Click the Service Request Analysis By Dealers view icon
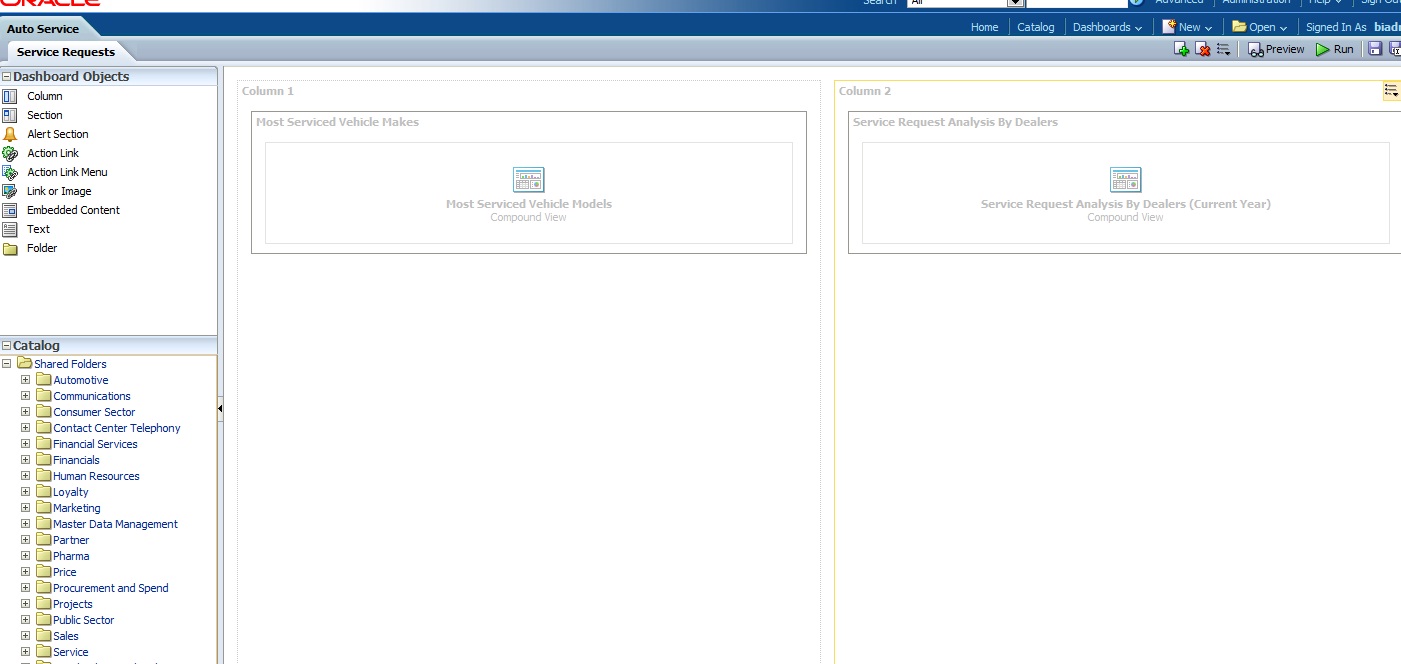The height and width of the screenshot is (664, 1401). pos(1125,180)
